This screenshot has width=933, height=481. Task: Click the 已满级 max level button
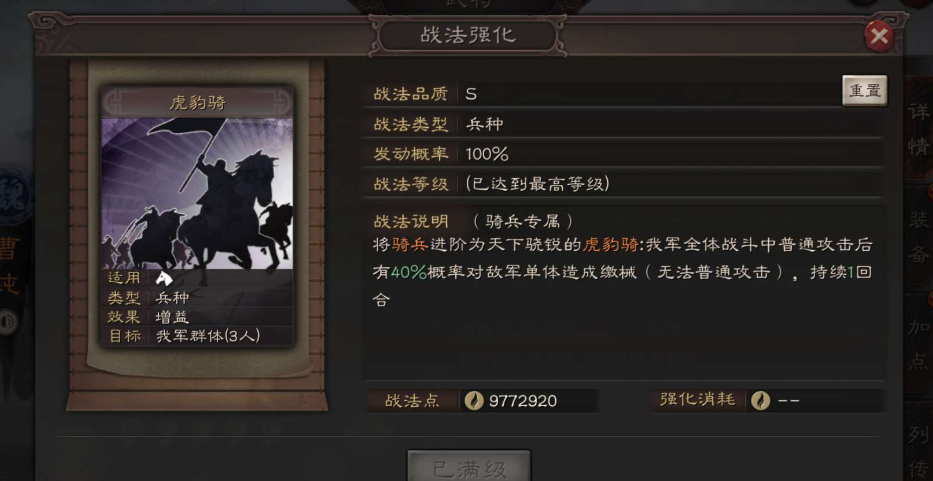(469, 467)
